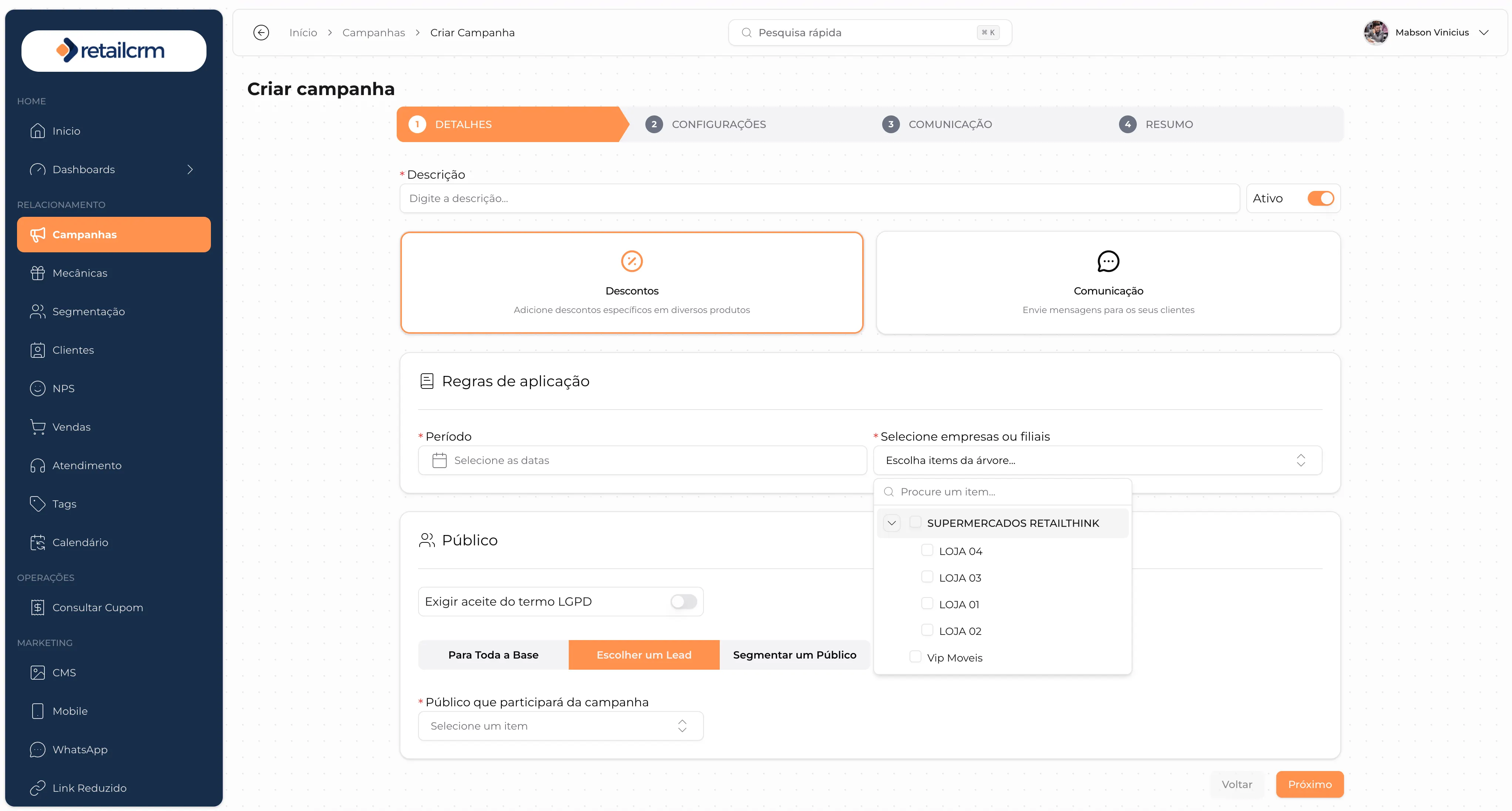Select Escolher um Lead option
Viewport: 1512px width, 811px height.
coord(644,655)
